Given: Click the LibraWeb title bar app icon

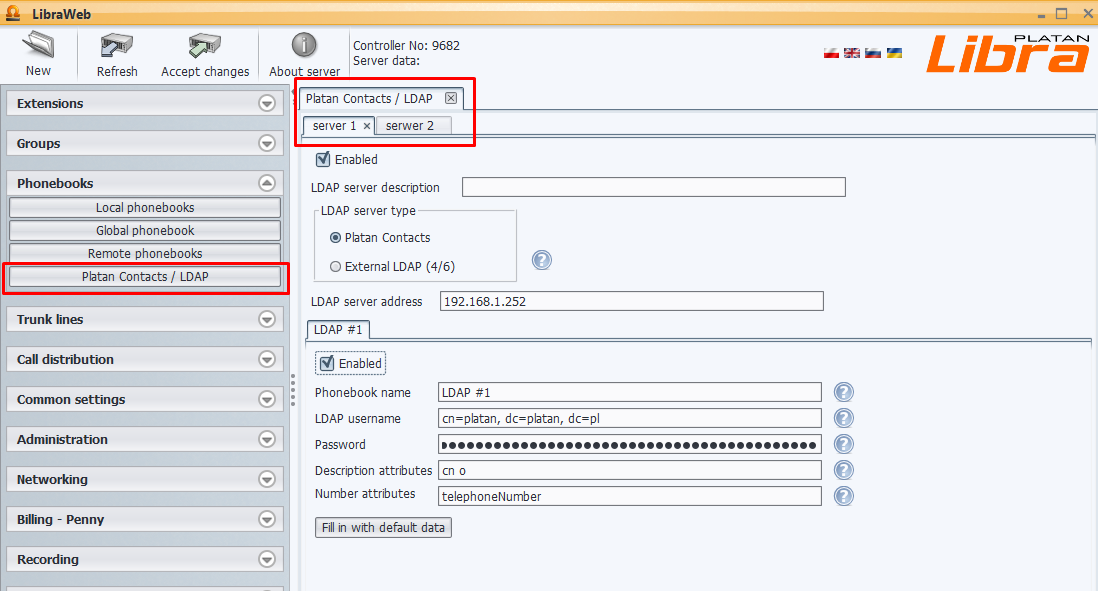Looking at the screenshot, I should tap(13, 13).
